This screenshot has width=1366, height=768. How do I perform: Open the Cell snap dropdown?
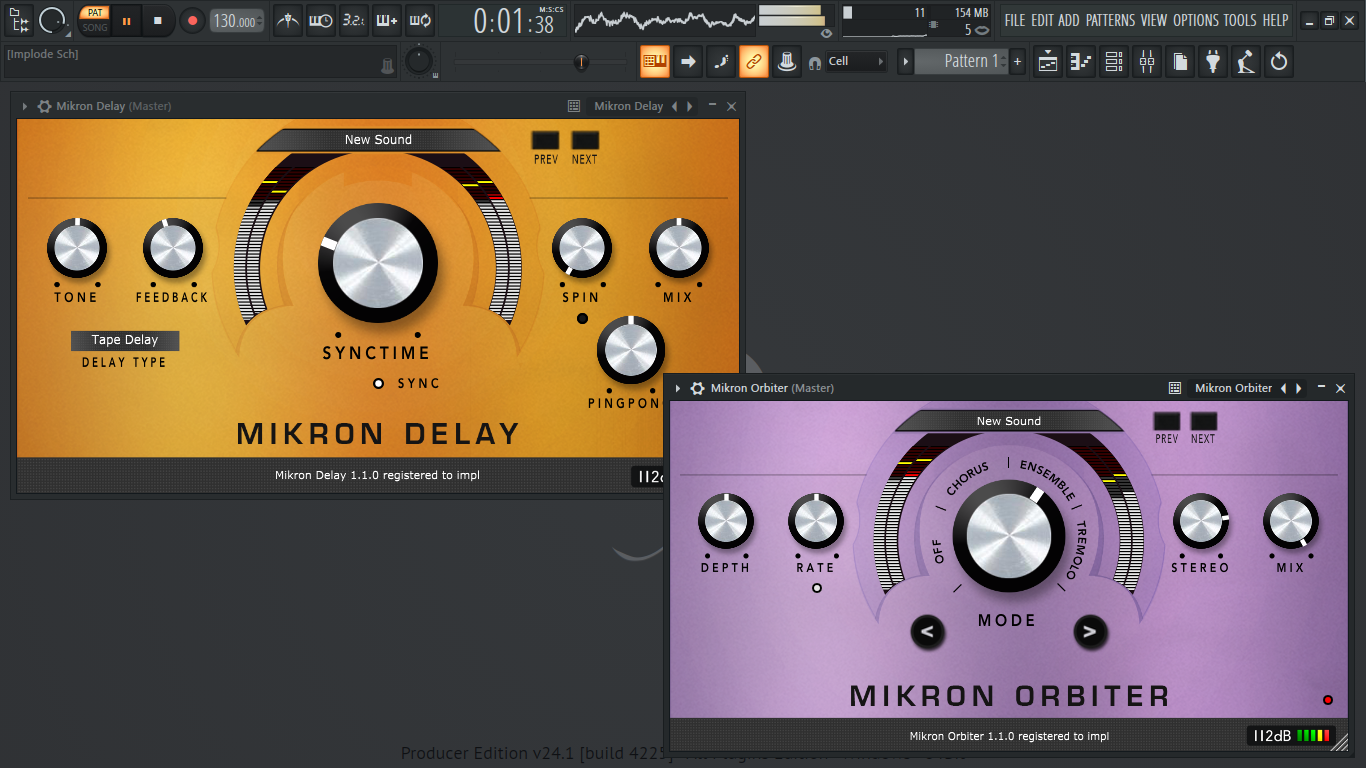point(857,61)
